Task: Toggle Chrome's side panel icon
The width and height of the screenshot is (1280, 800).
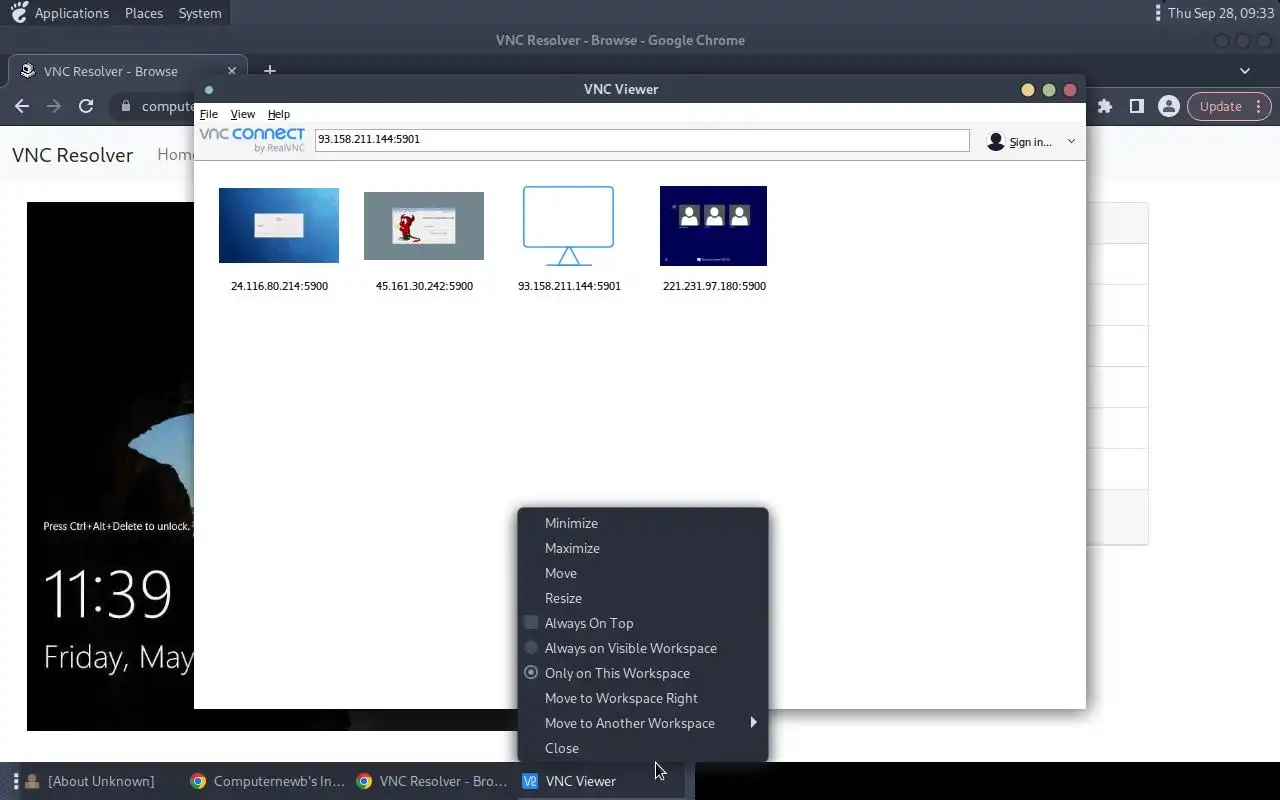Action: (x=1137, y=106)
